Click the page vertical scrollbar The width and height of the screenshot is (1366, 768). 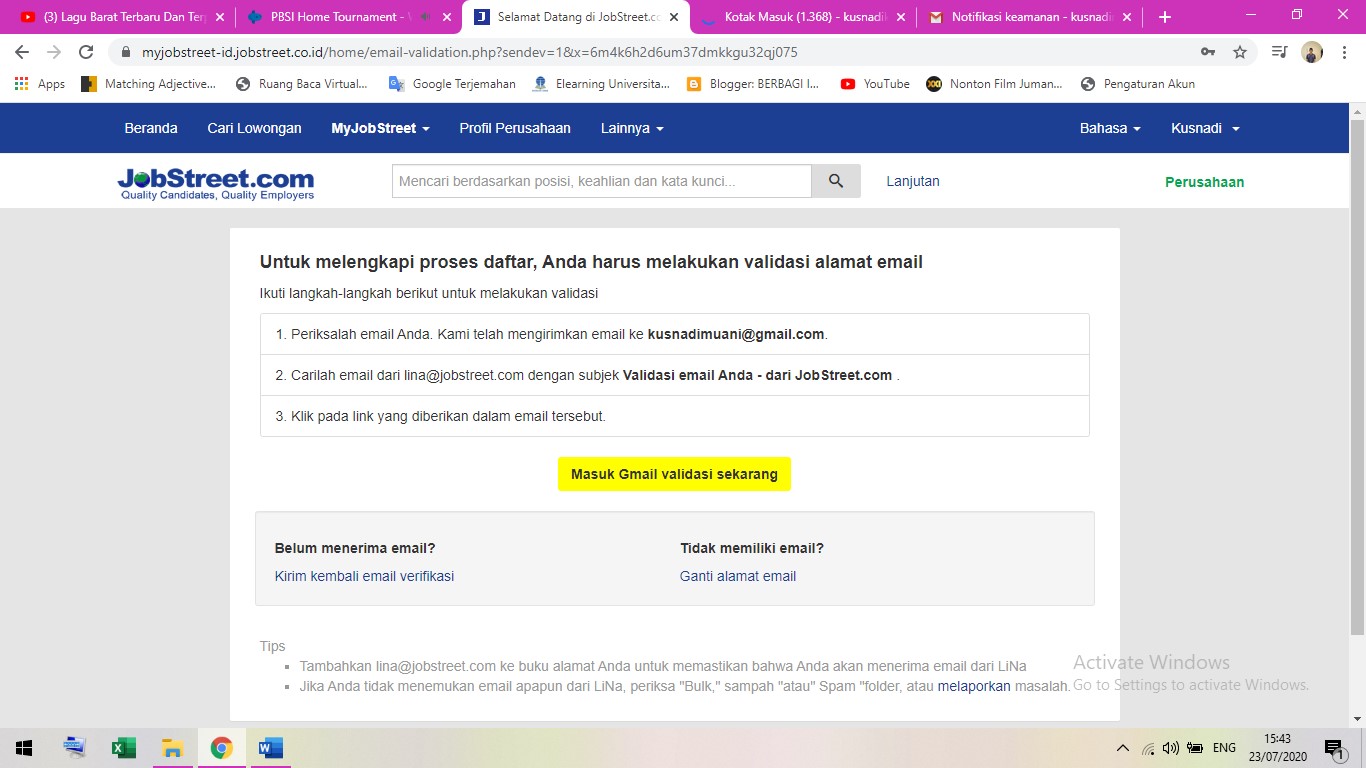click(1357, 376)
